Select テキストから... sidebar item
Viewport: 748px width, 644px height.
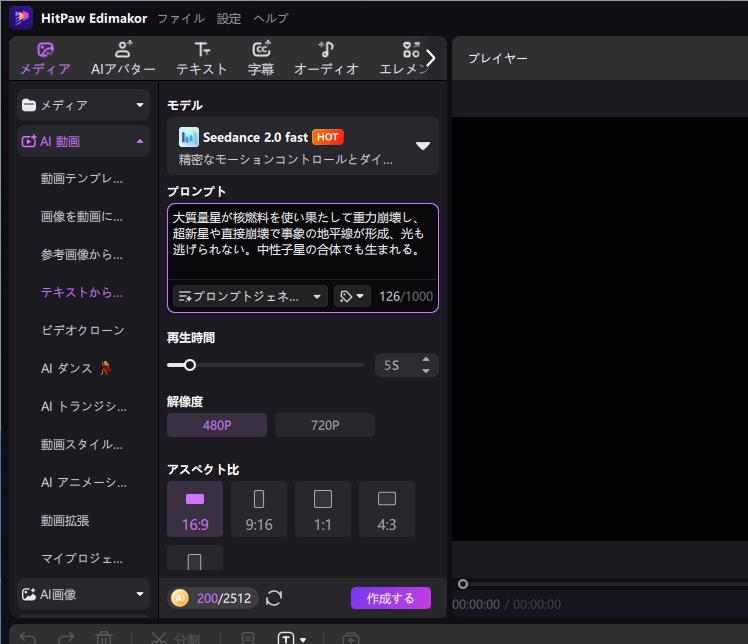[x=82, y=292]
